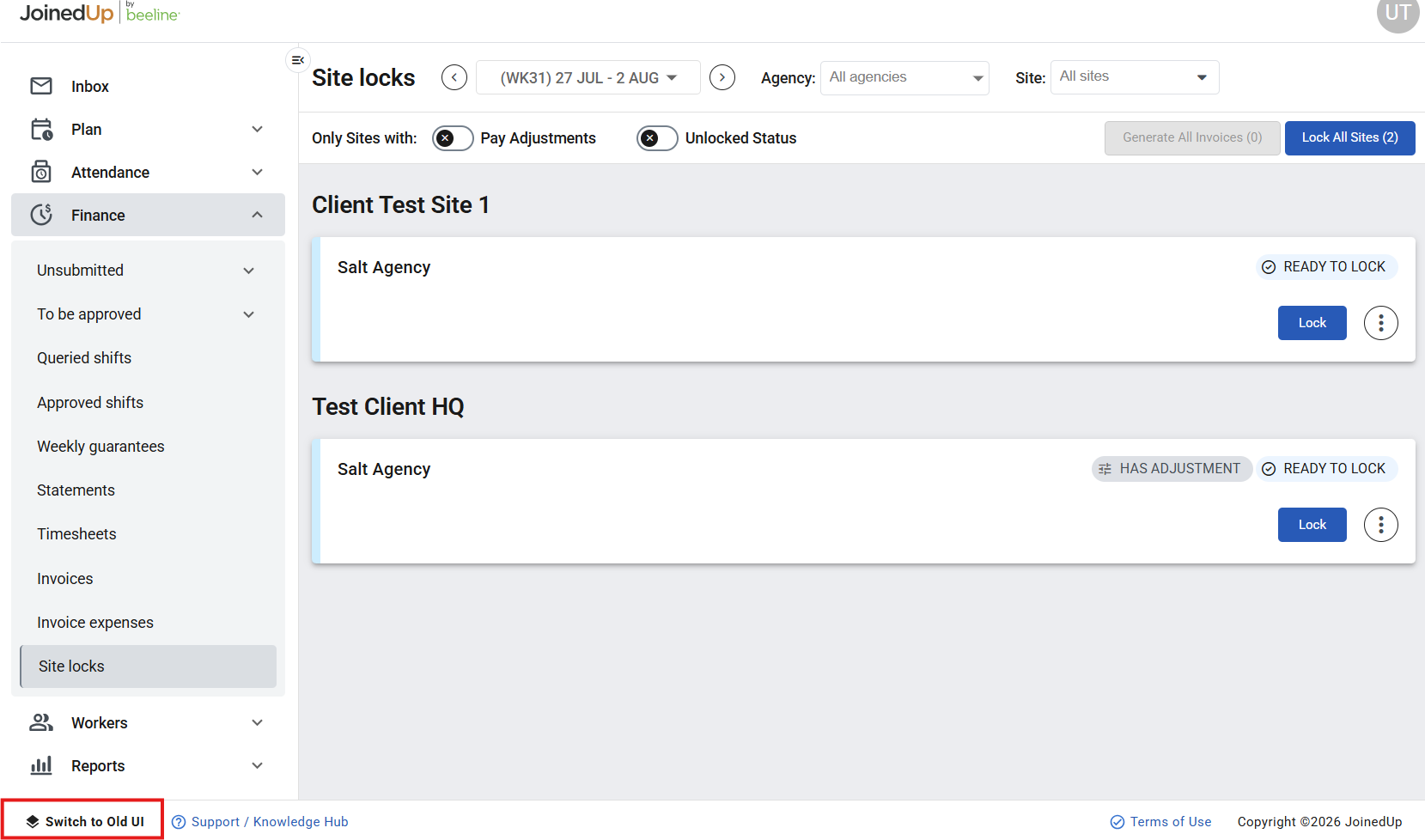
Task: Expand the To be approved submenu
Action: tap(249, 314)
